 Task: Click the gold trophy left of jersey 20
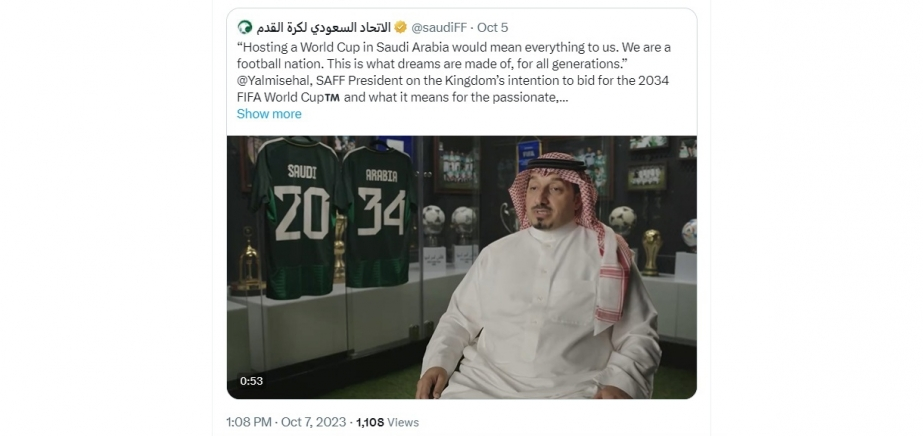point(248,262)
